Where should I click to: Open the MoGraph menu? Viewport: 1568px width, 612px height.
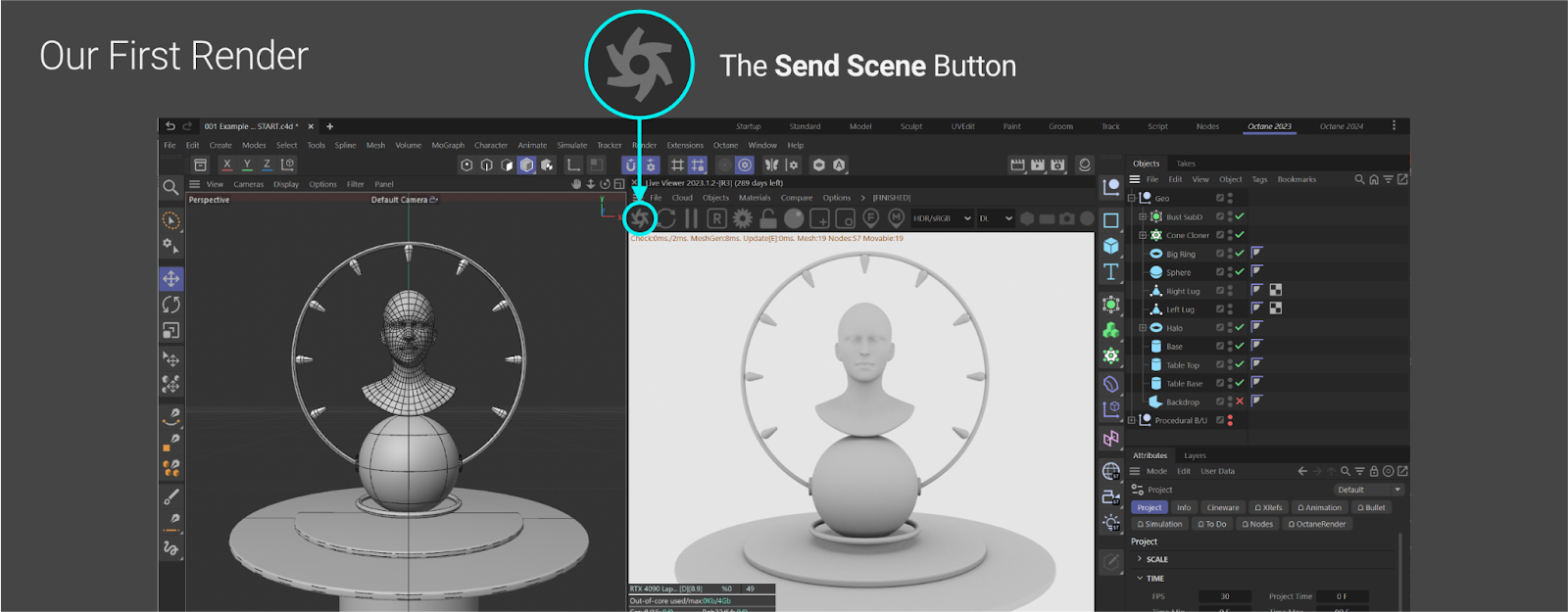448,145
